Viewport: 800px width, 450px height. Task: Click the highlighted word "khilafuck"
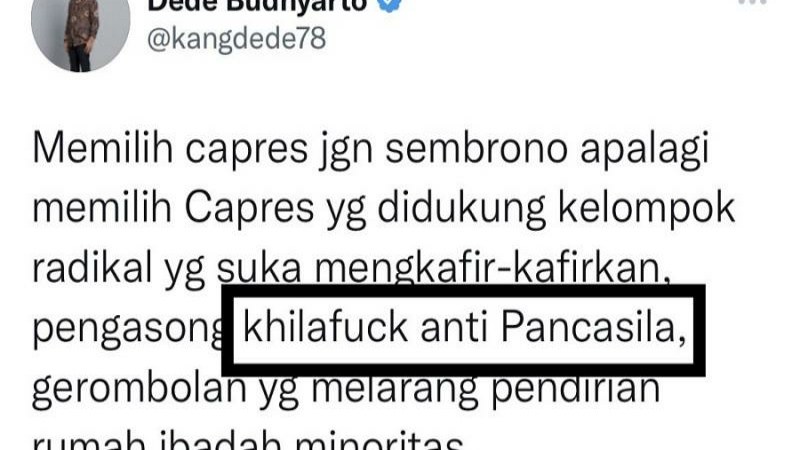326,327
